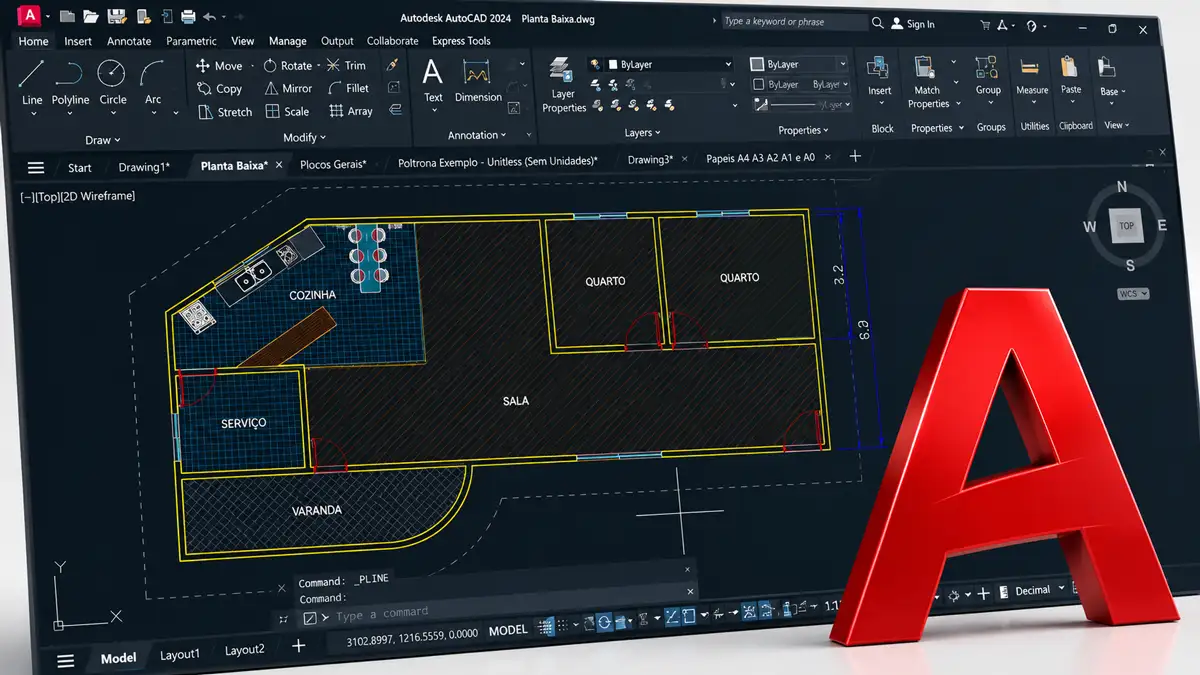Open the layer ByLayer dropdown list
1200x675 pixels.
(x=670, y=64)
